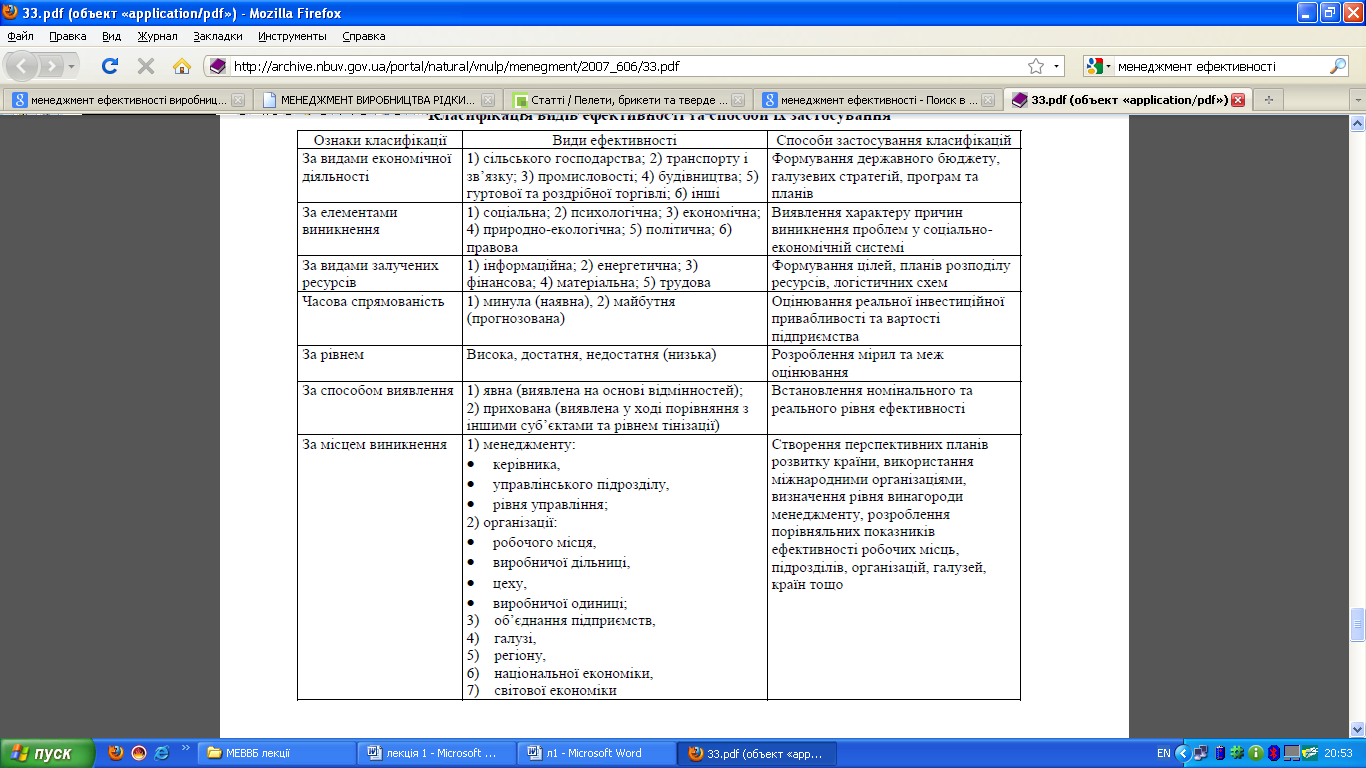
Task: Open the Справка menu
Action: tap(363, 36)
